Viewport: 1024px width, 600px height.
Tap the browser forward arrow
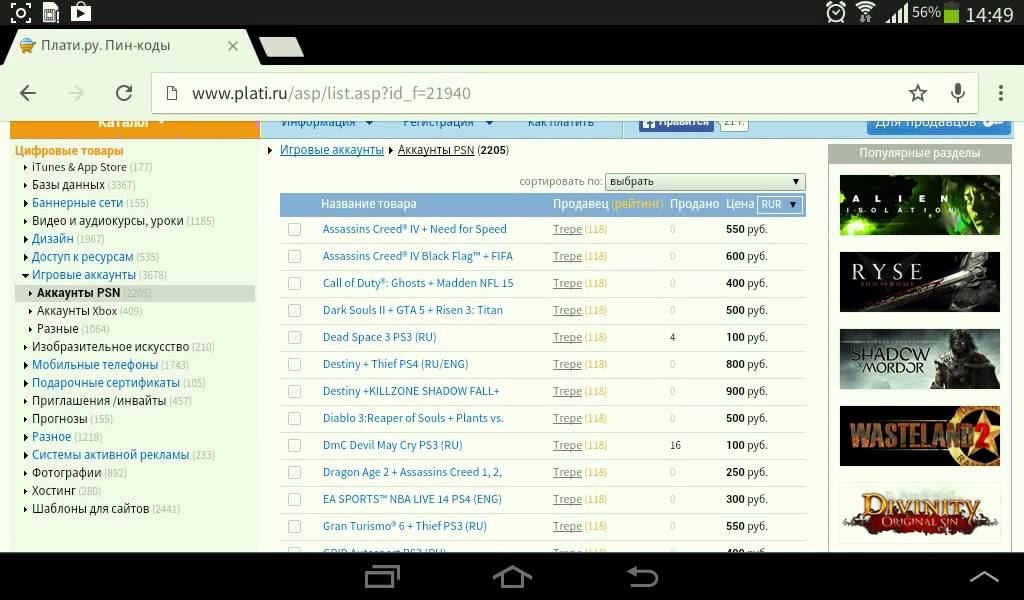coord(76,93)
